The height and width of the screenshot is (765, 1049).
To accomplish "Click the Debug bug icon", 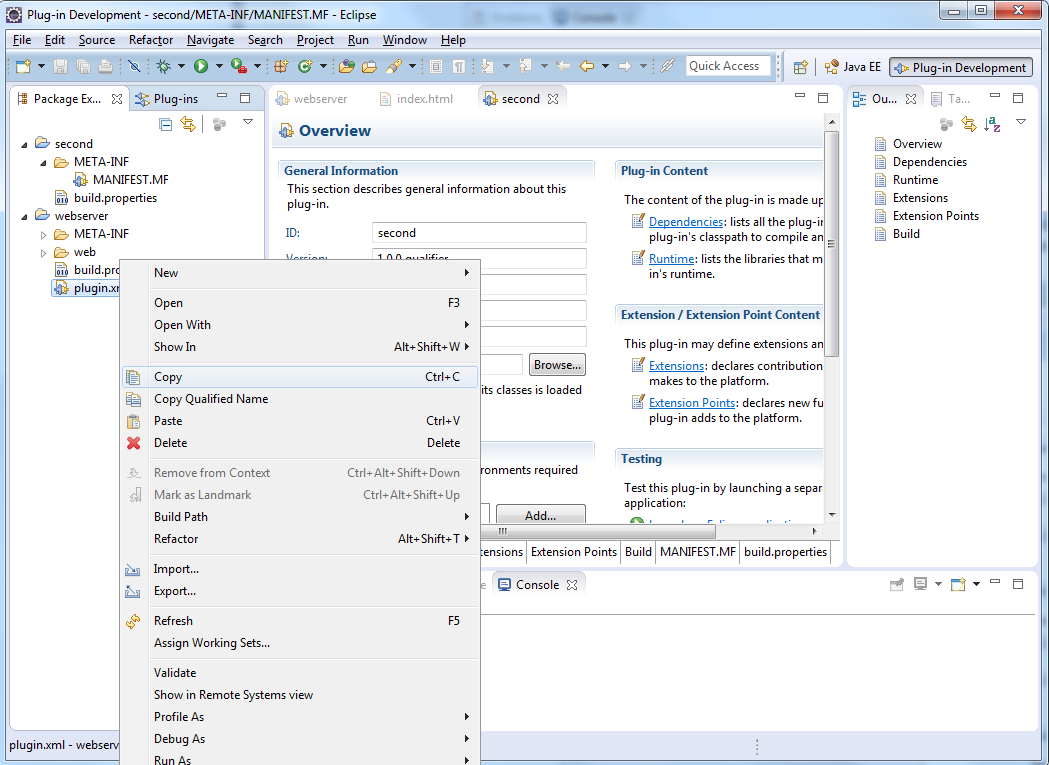I will (163, 66).
